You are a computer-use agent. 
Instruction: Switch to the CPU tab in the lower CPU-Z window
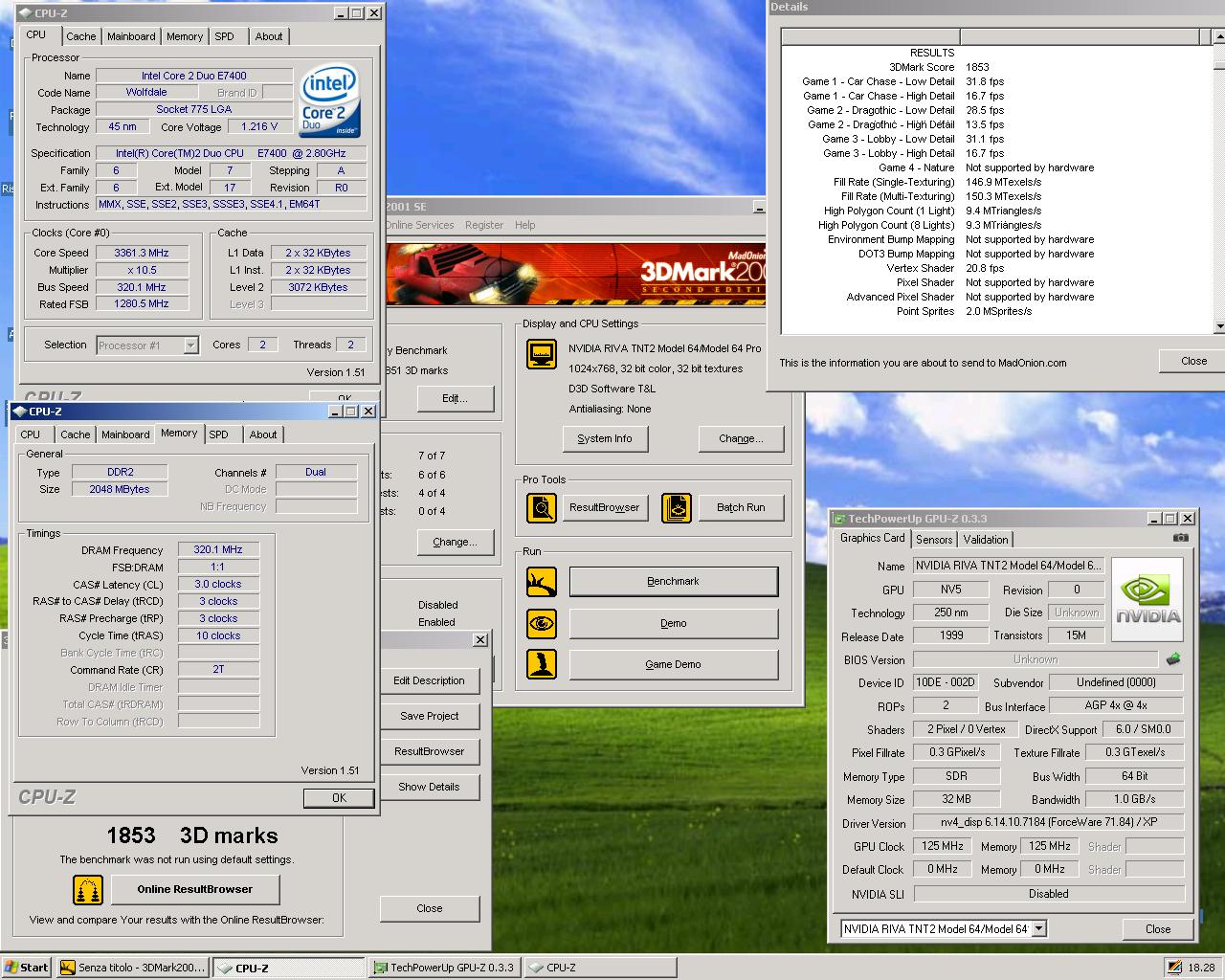(31, 434)
